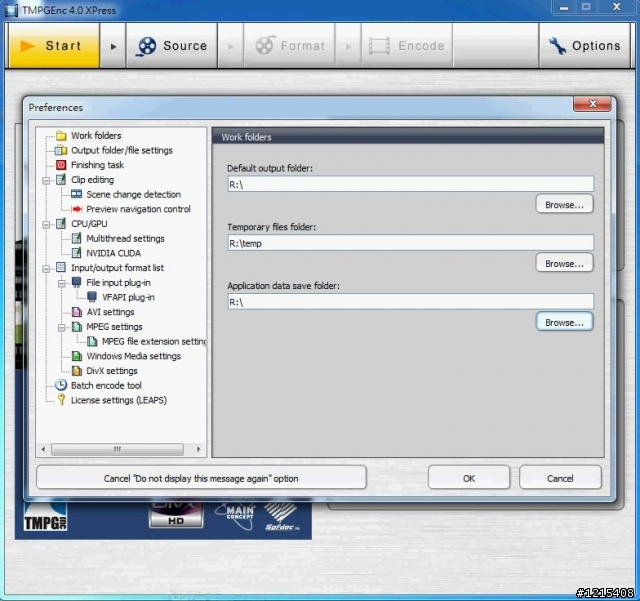
Task: Browse for the temporary files folder
Action: point(564,263)
